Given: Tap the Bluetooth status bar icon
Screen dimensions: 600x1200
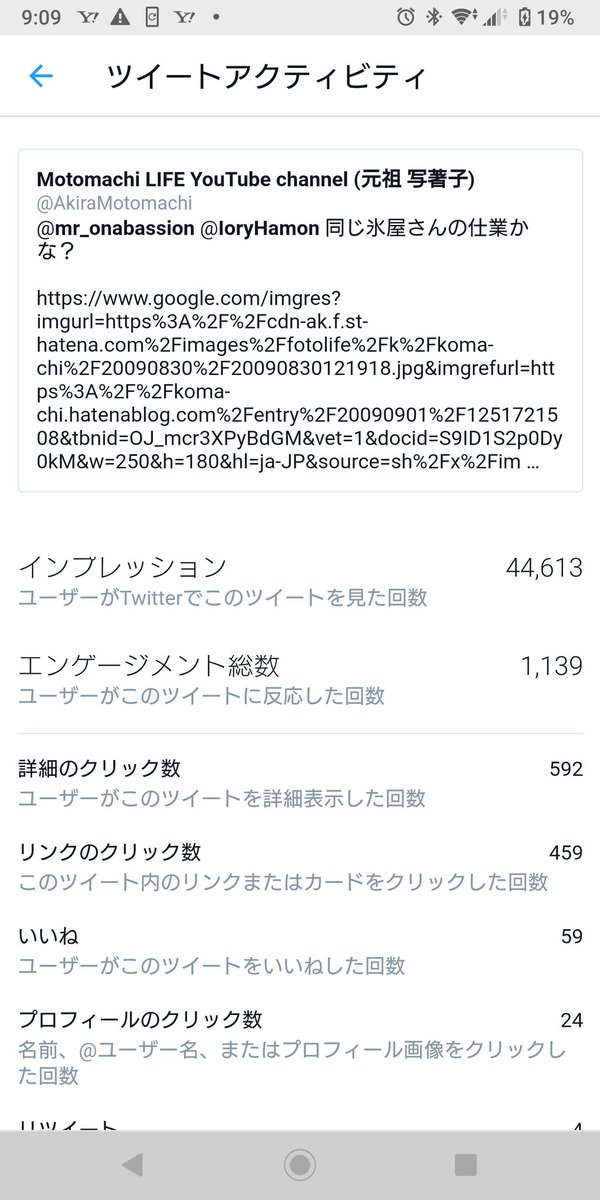Looking at the screenshot, I should 433,17.
